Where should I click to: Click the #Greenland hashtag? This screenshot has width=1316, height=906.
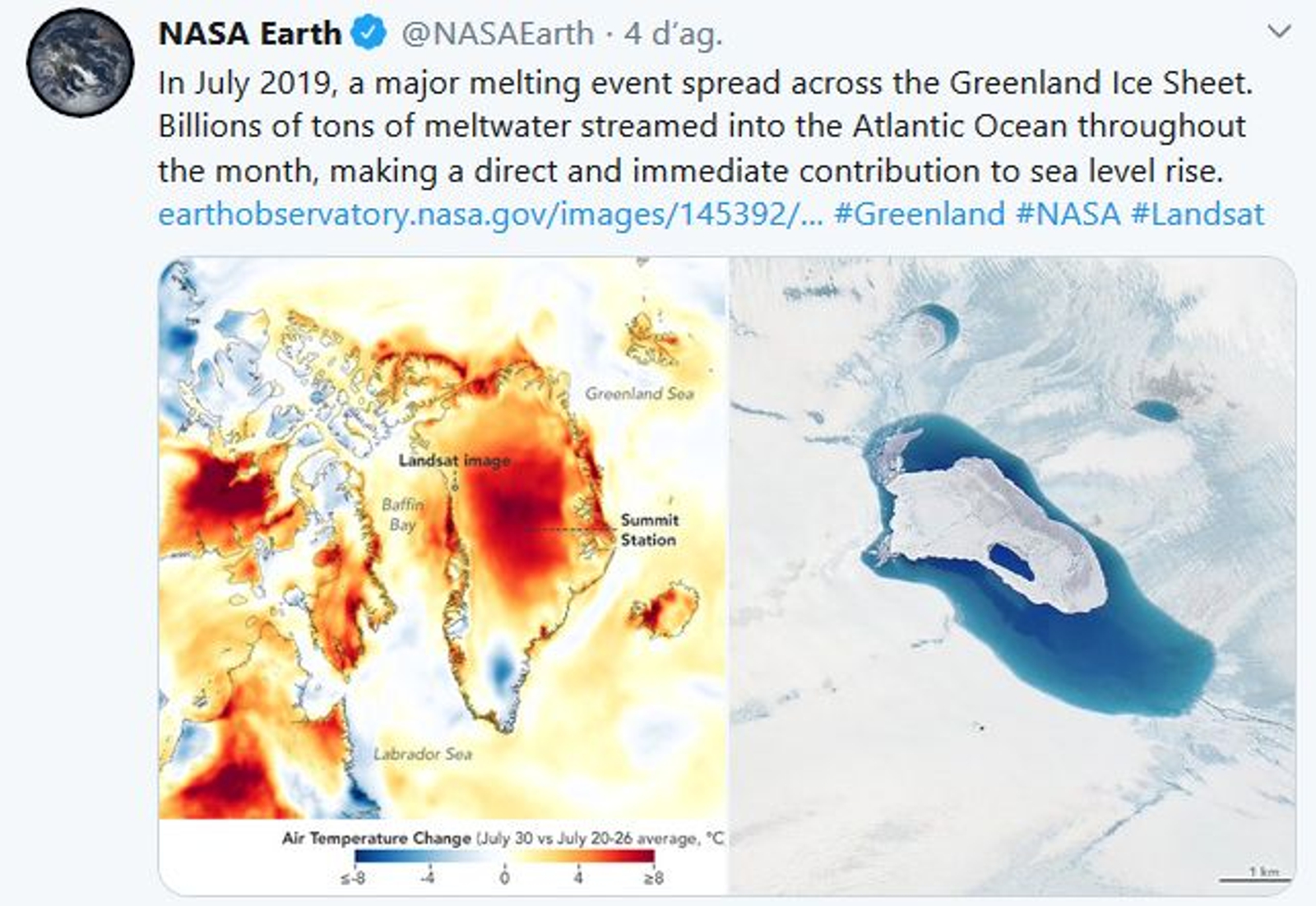(x=920, y=215)
